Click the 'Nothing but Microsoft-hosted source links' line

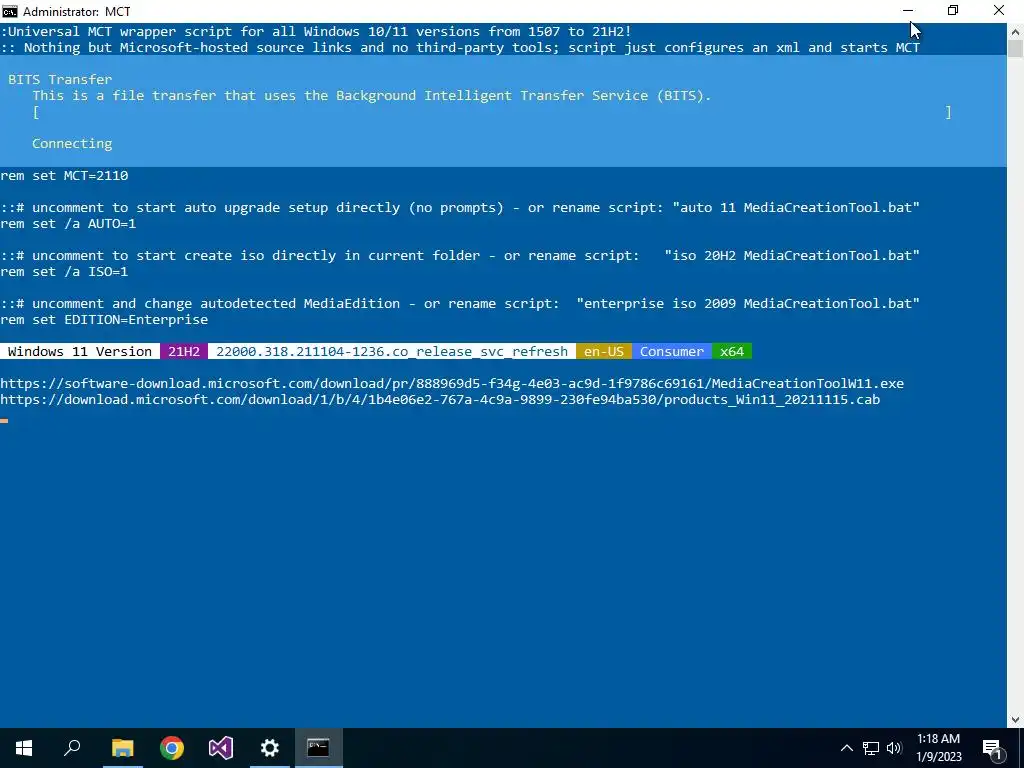pyautogui.click(x=460, y=48)
